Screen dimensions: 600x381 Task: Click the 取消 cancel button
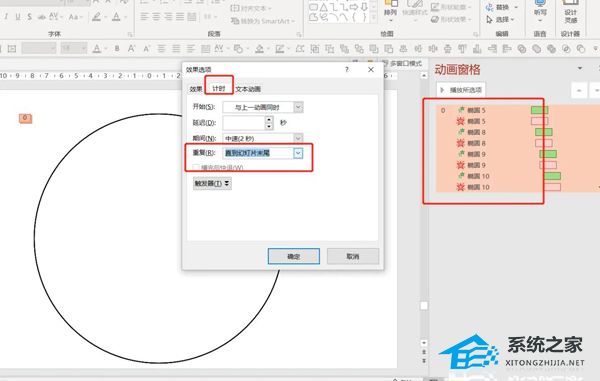(x=353, y=256)
